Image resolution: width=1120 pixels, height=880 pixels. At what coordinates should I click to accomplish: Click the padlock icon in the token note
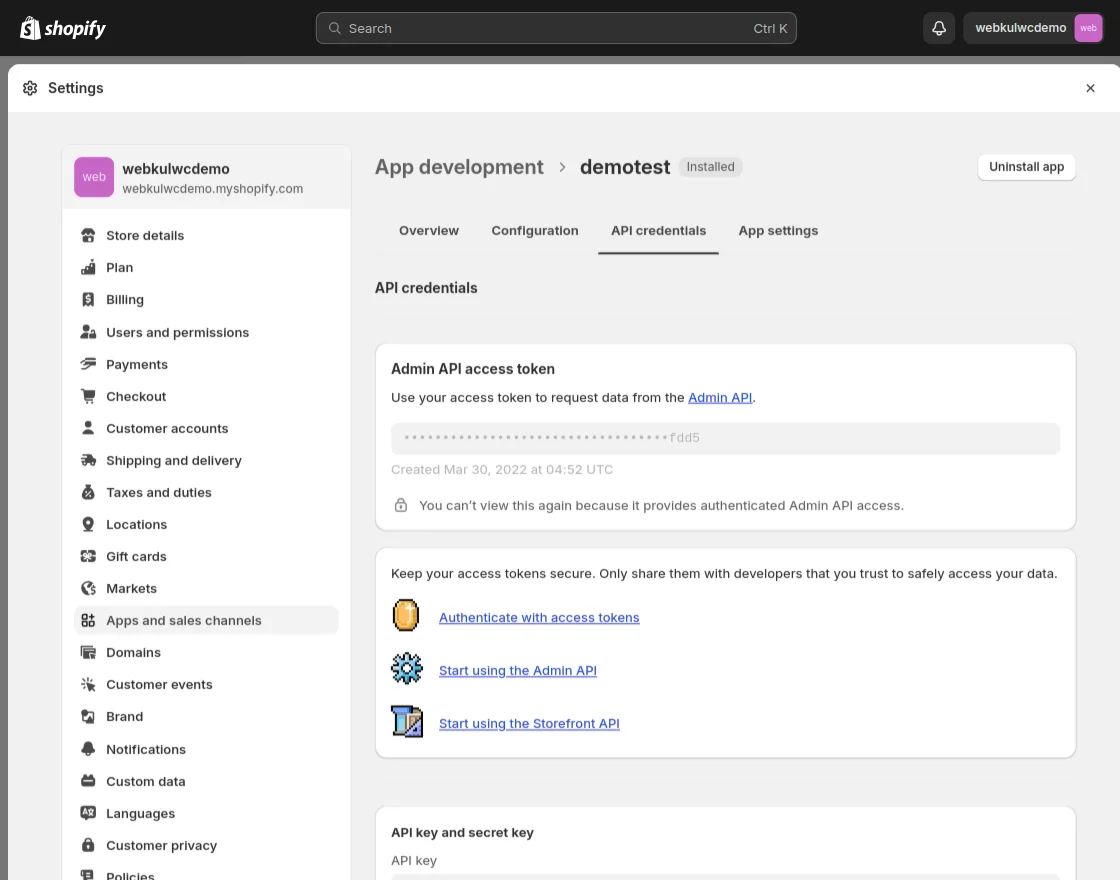pos(401,505)
